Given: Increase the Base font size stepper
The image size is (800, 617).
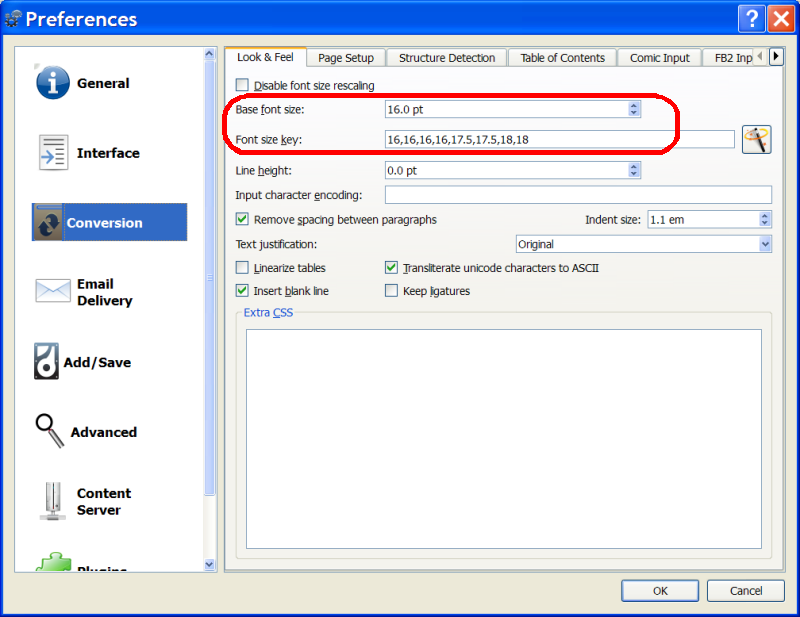Looking at the screenshot, I should pyautogui.click(x=634, y=105).
